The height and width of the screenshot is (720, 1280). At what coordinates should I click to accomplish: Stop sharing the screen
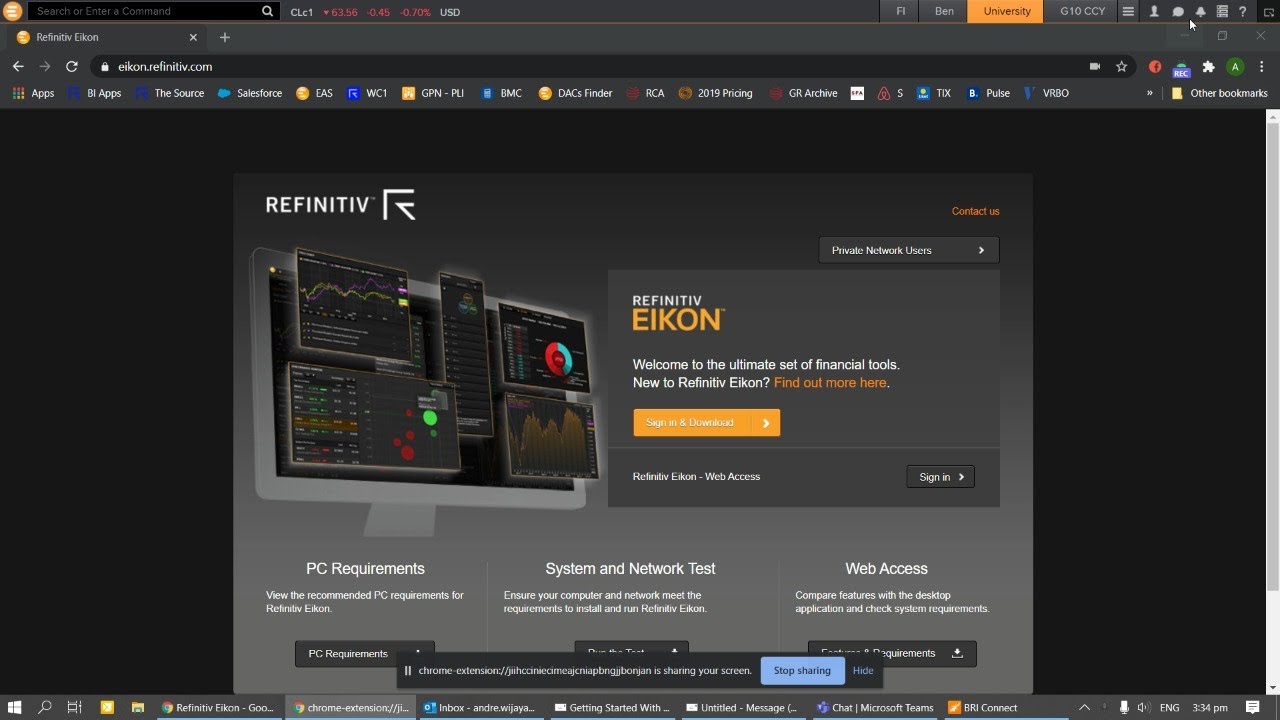[802, 671]
